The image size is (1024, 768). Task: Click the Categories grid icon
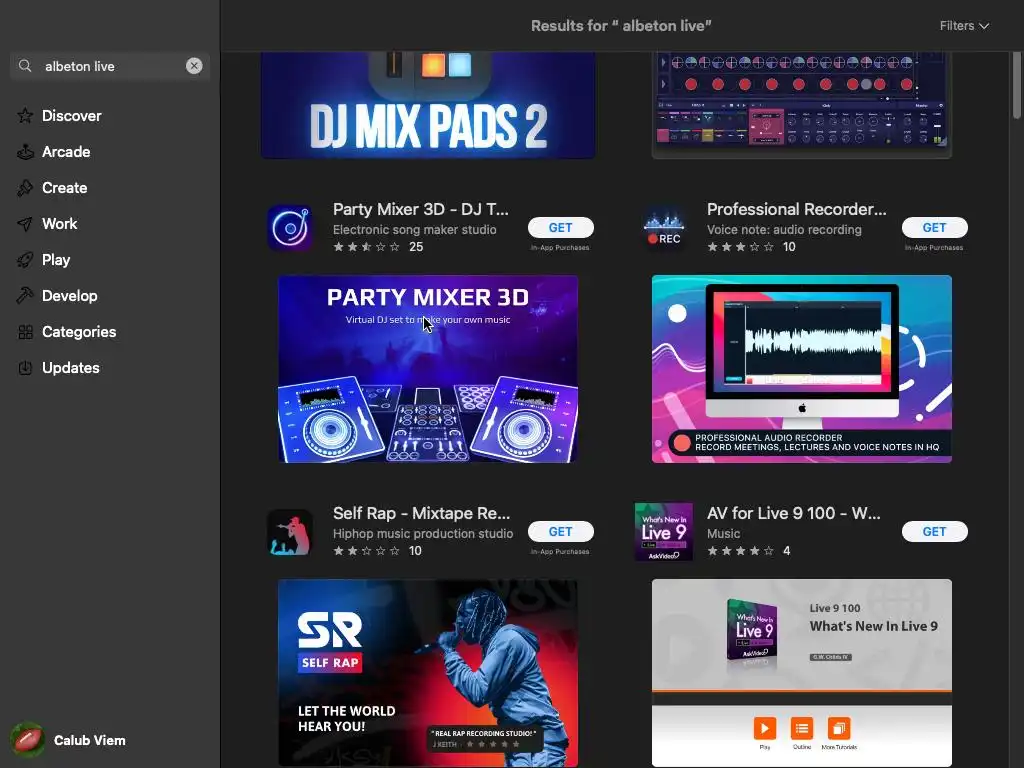[25, 332]
